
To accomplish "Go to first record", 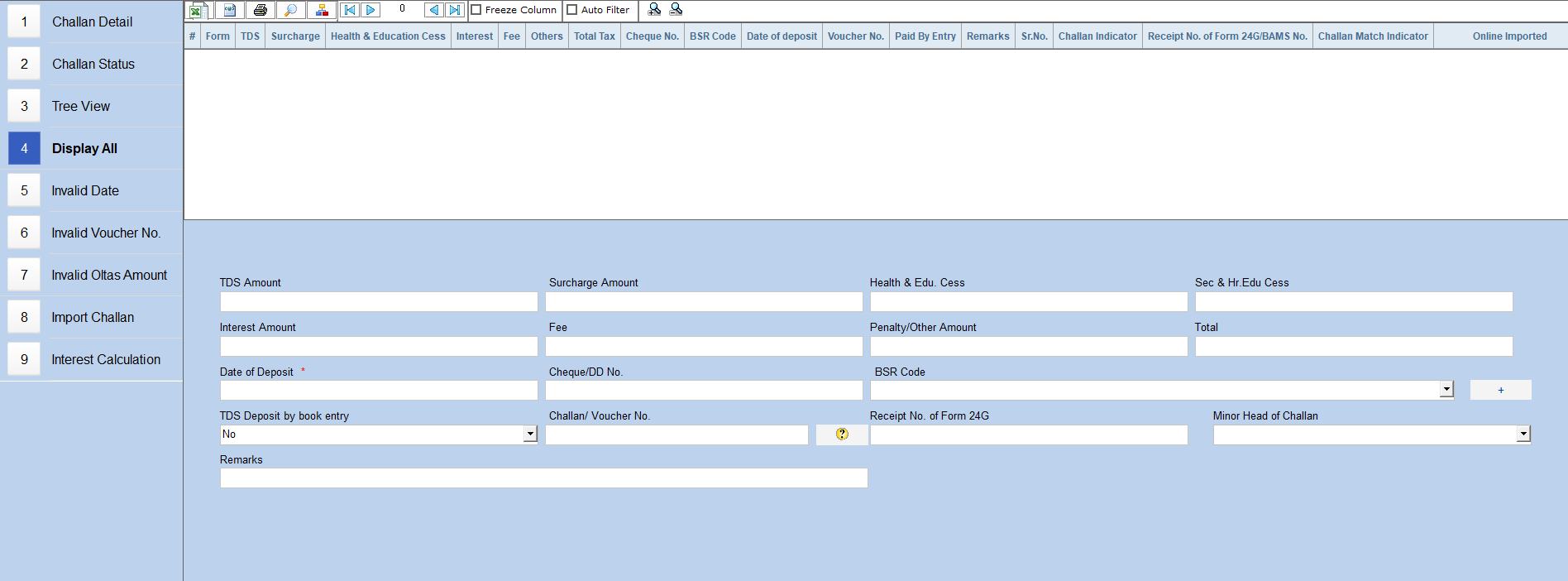I will (x=350, y=10).
